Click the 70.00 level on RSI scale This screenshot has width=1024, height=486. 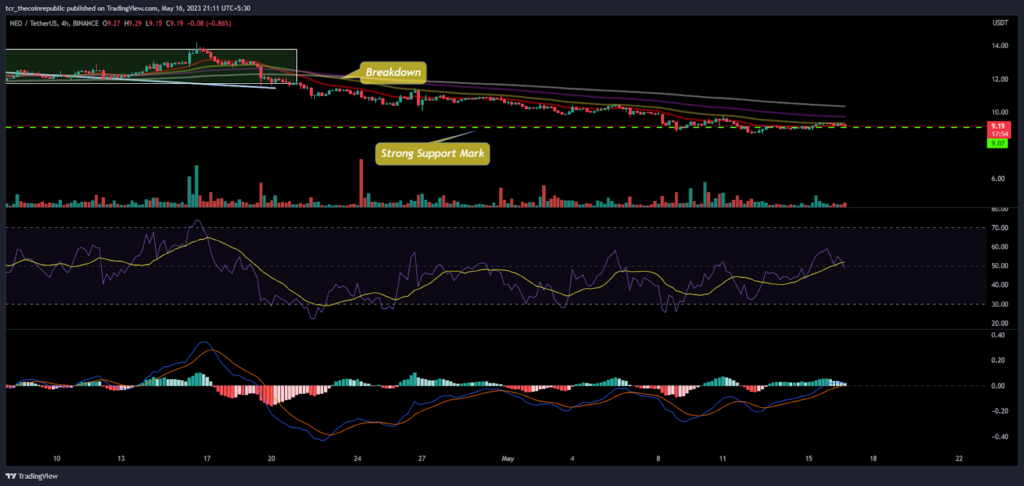(x=997, y=228)
